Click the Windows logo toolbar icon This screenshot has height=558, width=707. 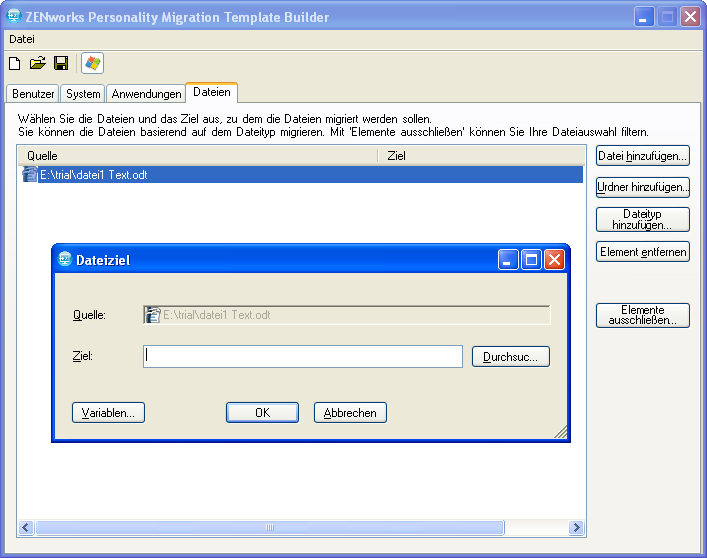click(92, 63)
